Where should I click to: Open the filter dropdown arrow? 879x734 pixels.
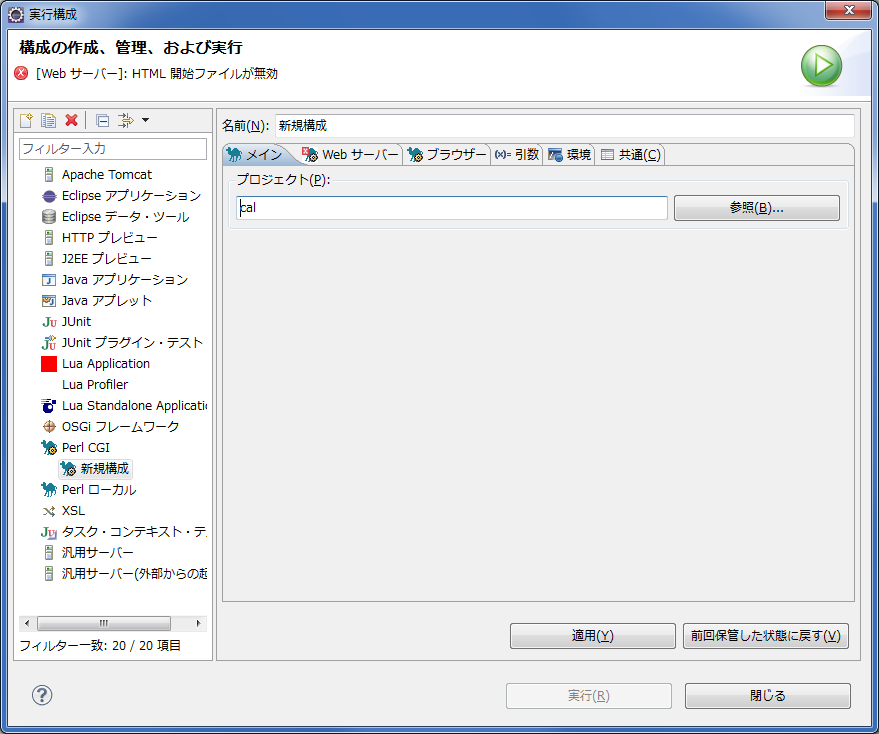[x=145, y=120]
